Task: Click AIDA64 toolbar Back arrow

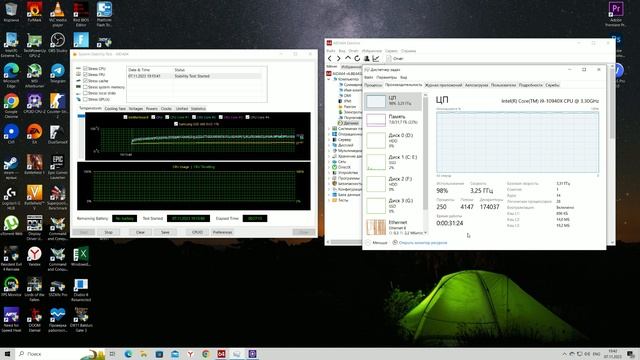Action: click(x=330, y=59)
